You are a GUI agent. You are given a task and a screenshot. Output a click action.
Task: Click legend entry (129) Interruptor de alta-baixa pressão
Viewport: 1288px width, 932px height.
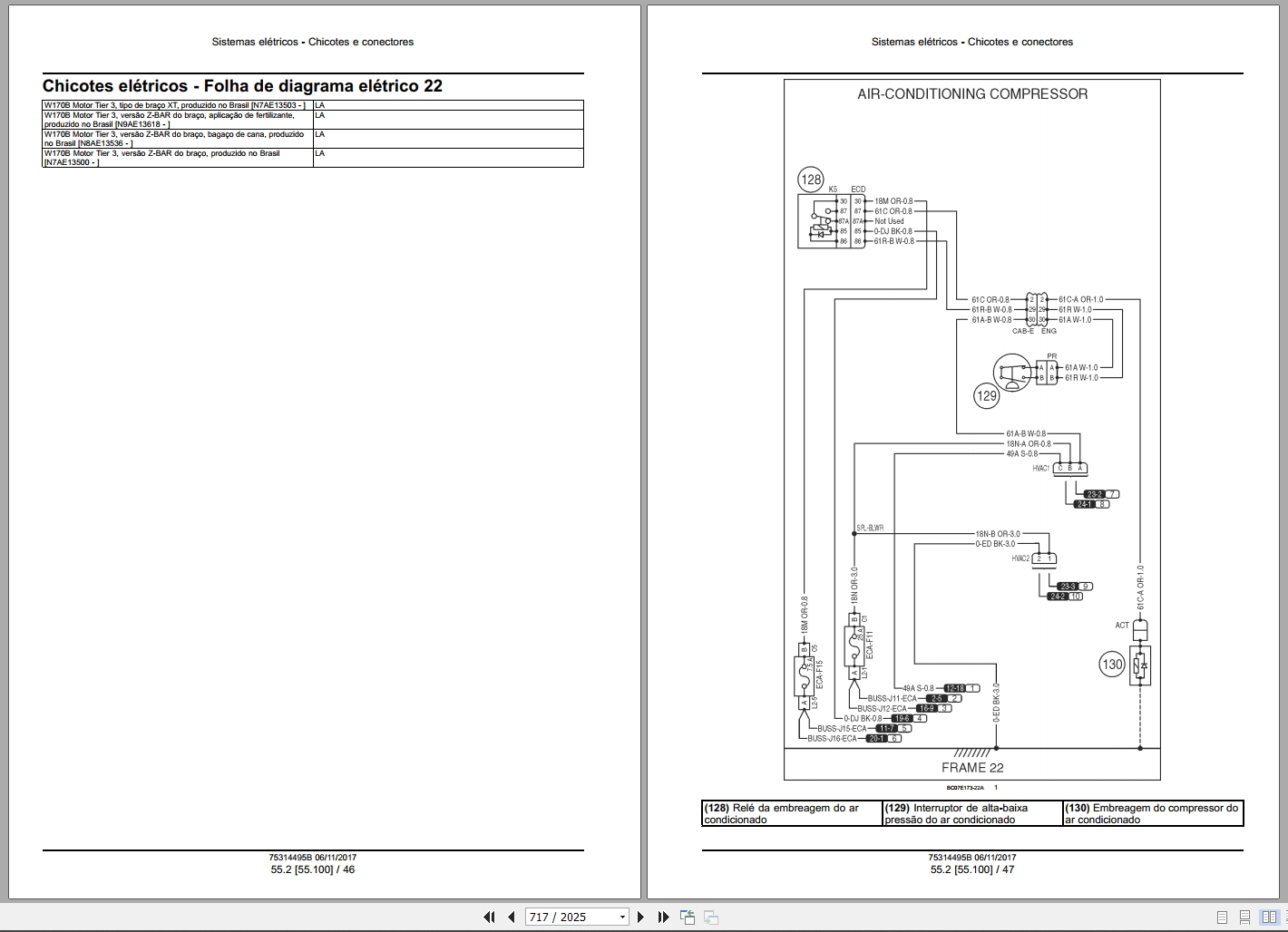(972, 813)
